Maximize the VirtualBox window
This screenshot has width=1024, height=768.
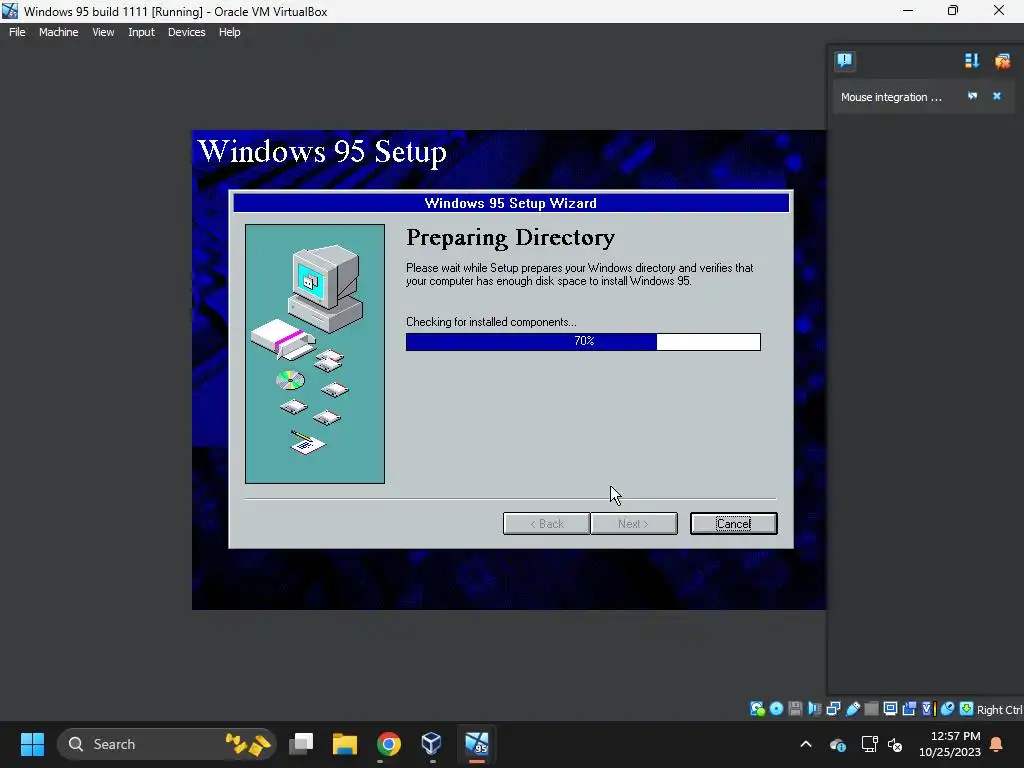pyautogui.click(x=953, y=10)
